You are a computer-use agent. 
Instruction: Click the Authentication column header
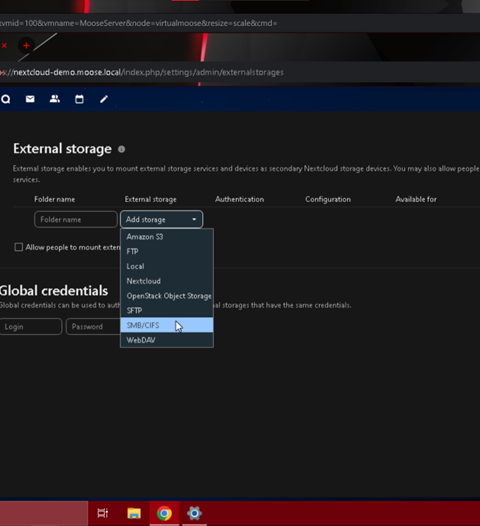tap(239, 199)
